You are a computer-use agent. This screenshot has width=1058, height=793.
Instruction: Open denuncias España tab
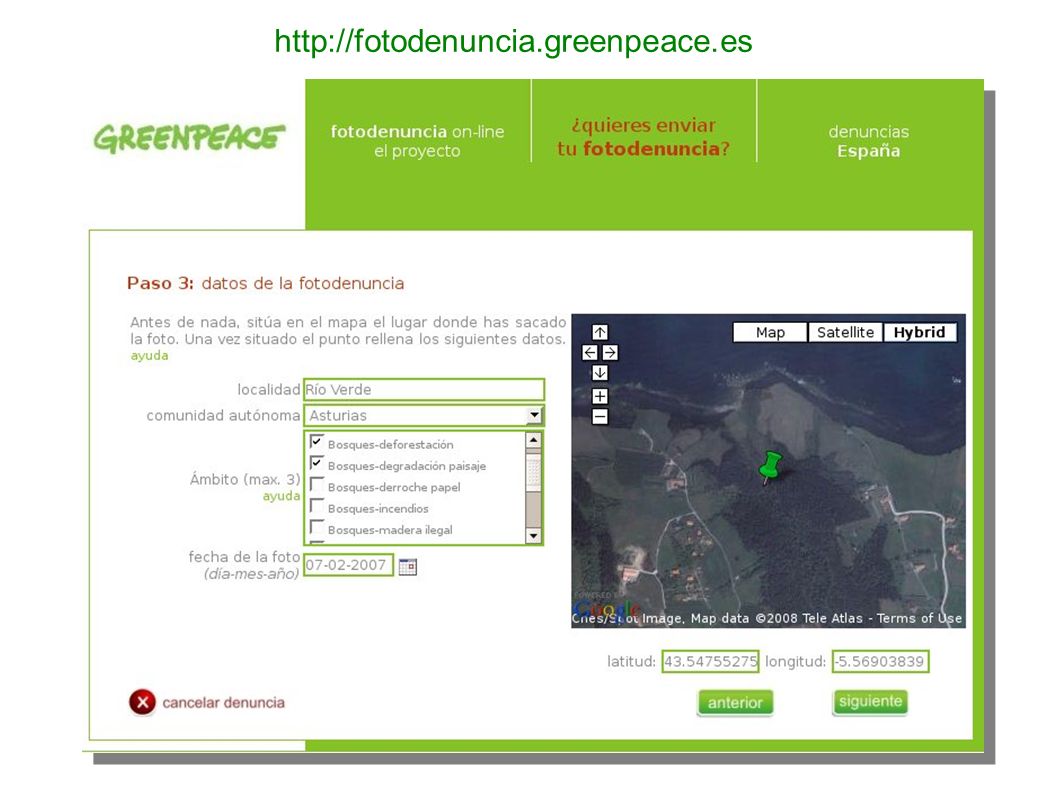(x=868, y=140)
